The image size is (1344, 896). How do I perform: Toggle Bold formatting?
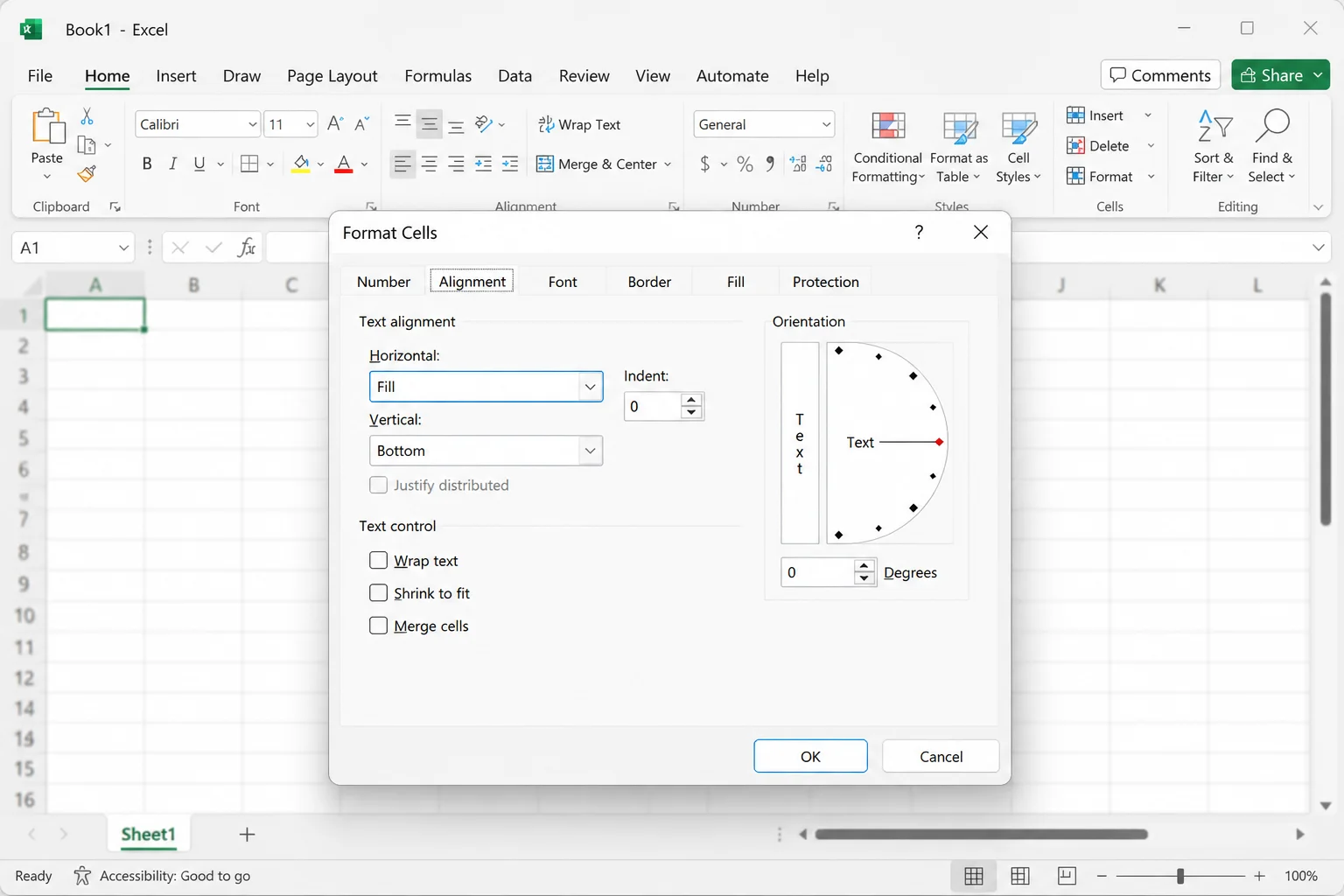[x=147, y=164]
